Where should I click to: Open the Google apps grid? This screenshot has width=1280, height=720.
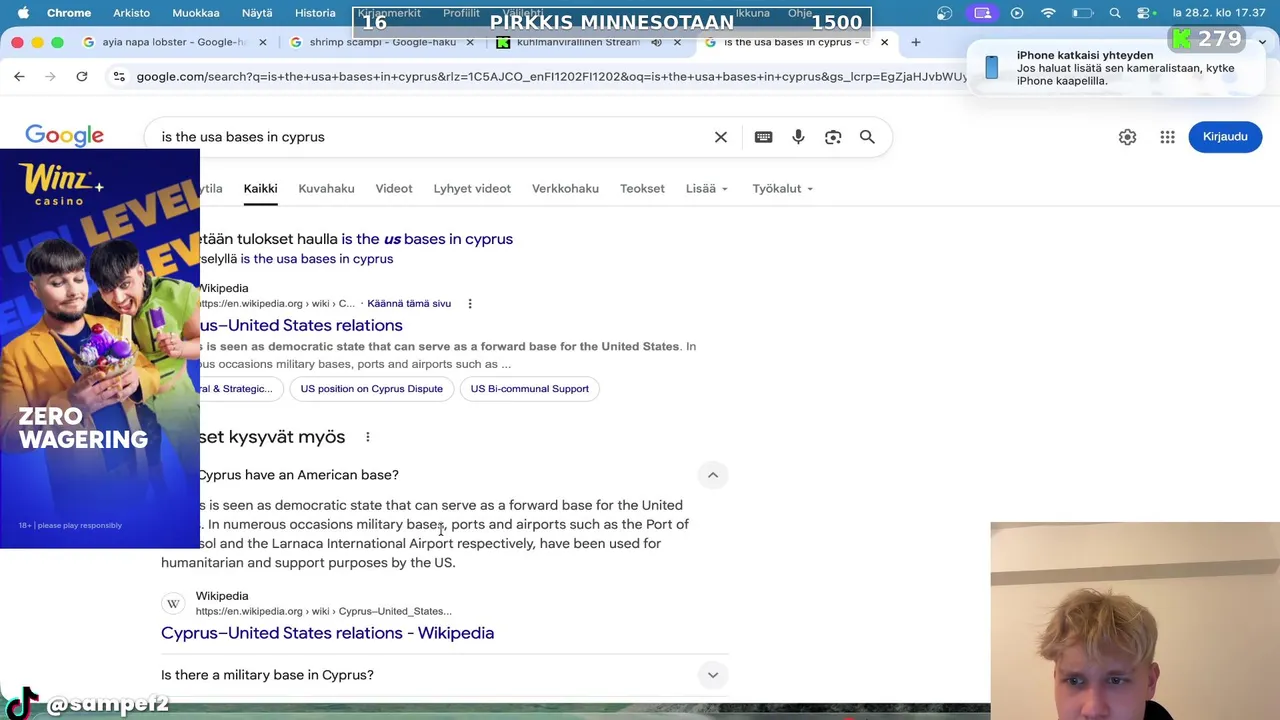coord(1167,137)
